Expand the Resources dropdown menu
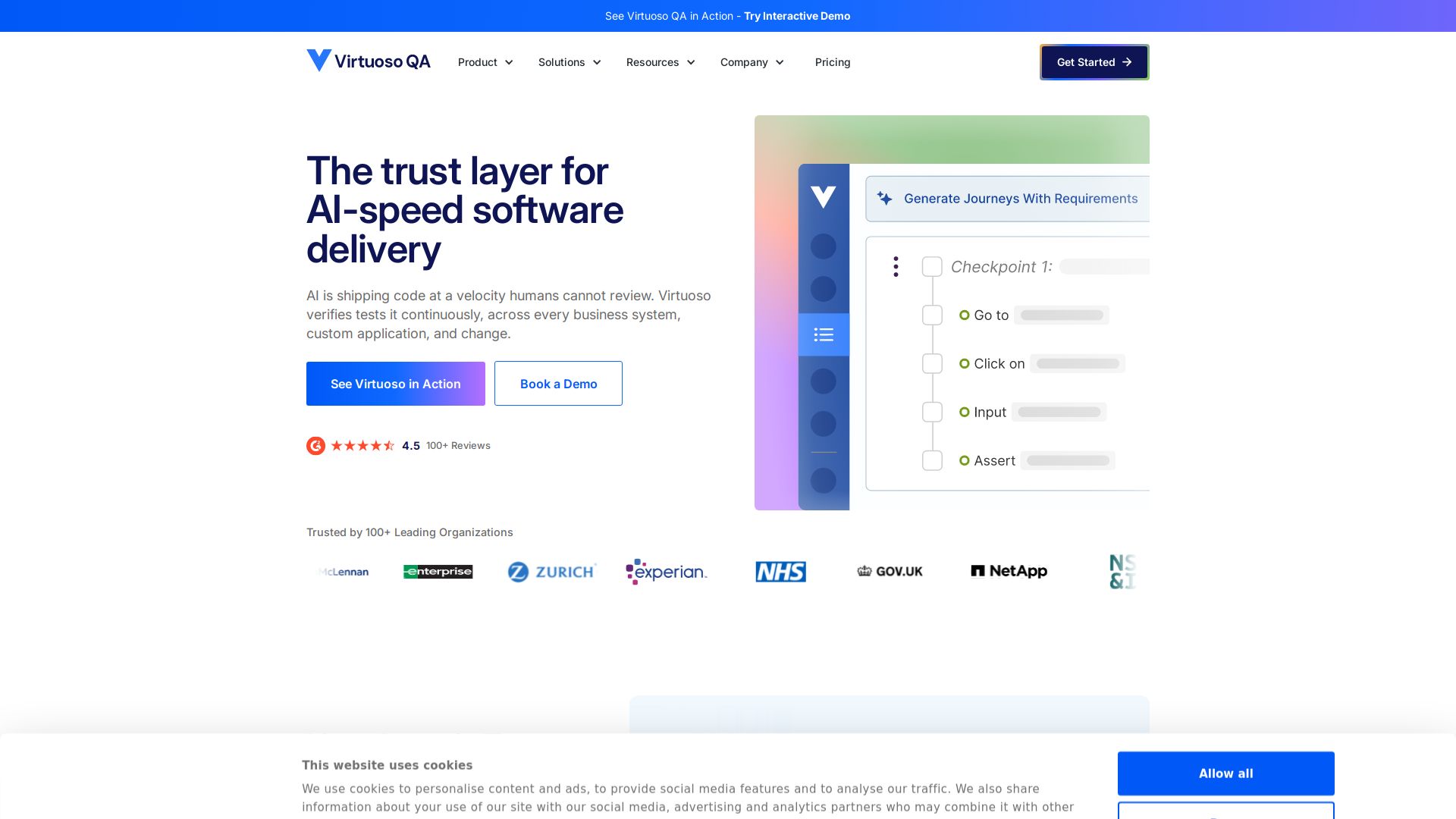Viewport: 1456px width, 819px height. (x=661, y=62)
